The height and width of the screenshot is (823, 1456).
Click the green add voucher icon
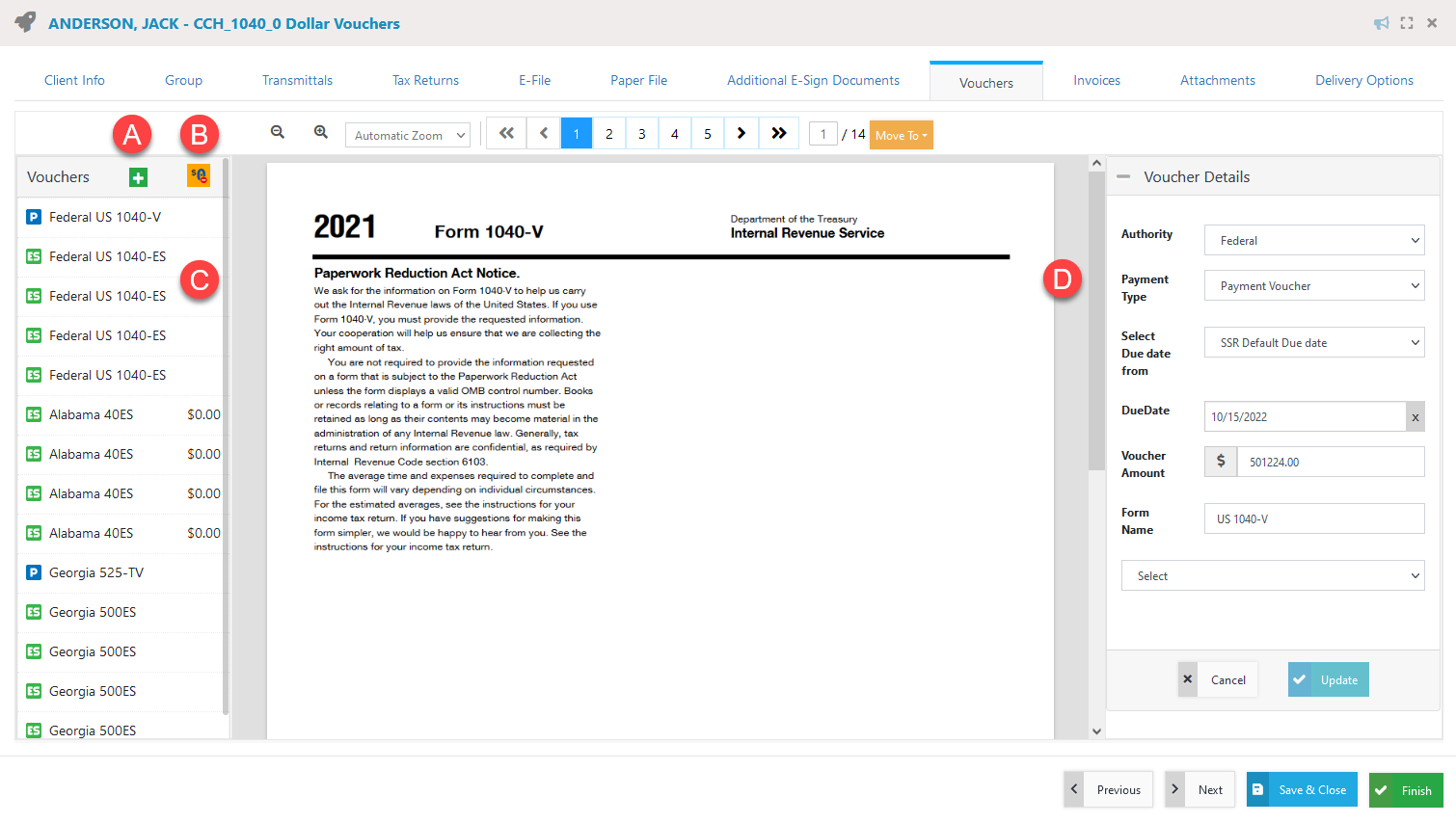point(138,177)
